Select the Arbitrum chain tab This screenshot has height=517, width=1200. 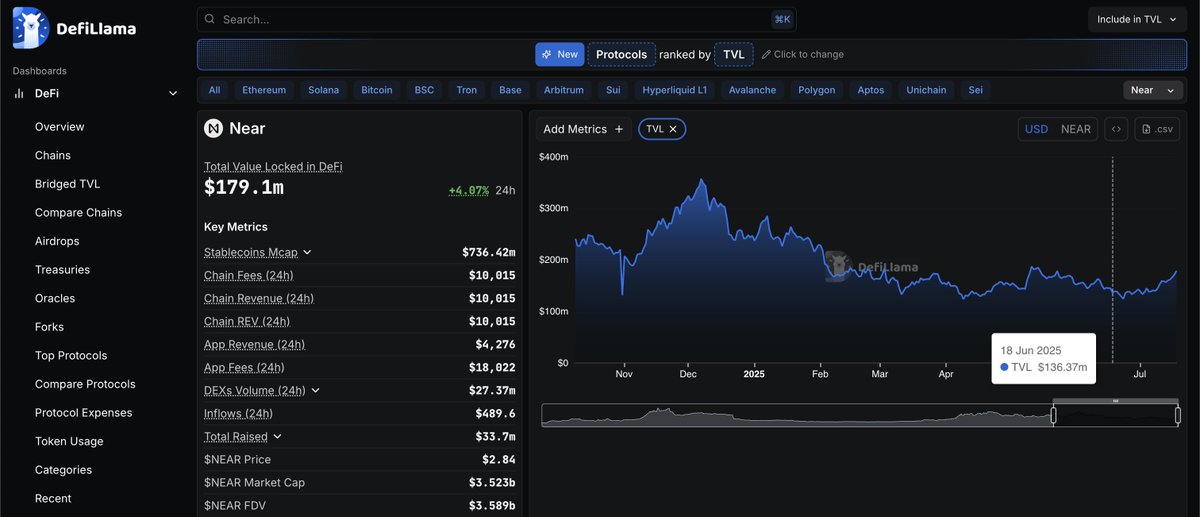point(564,90)
